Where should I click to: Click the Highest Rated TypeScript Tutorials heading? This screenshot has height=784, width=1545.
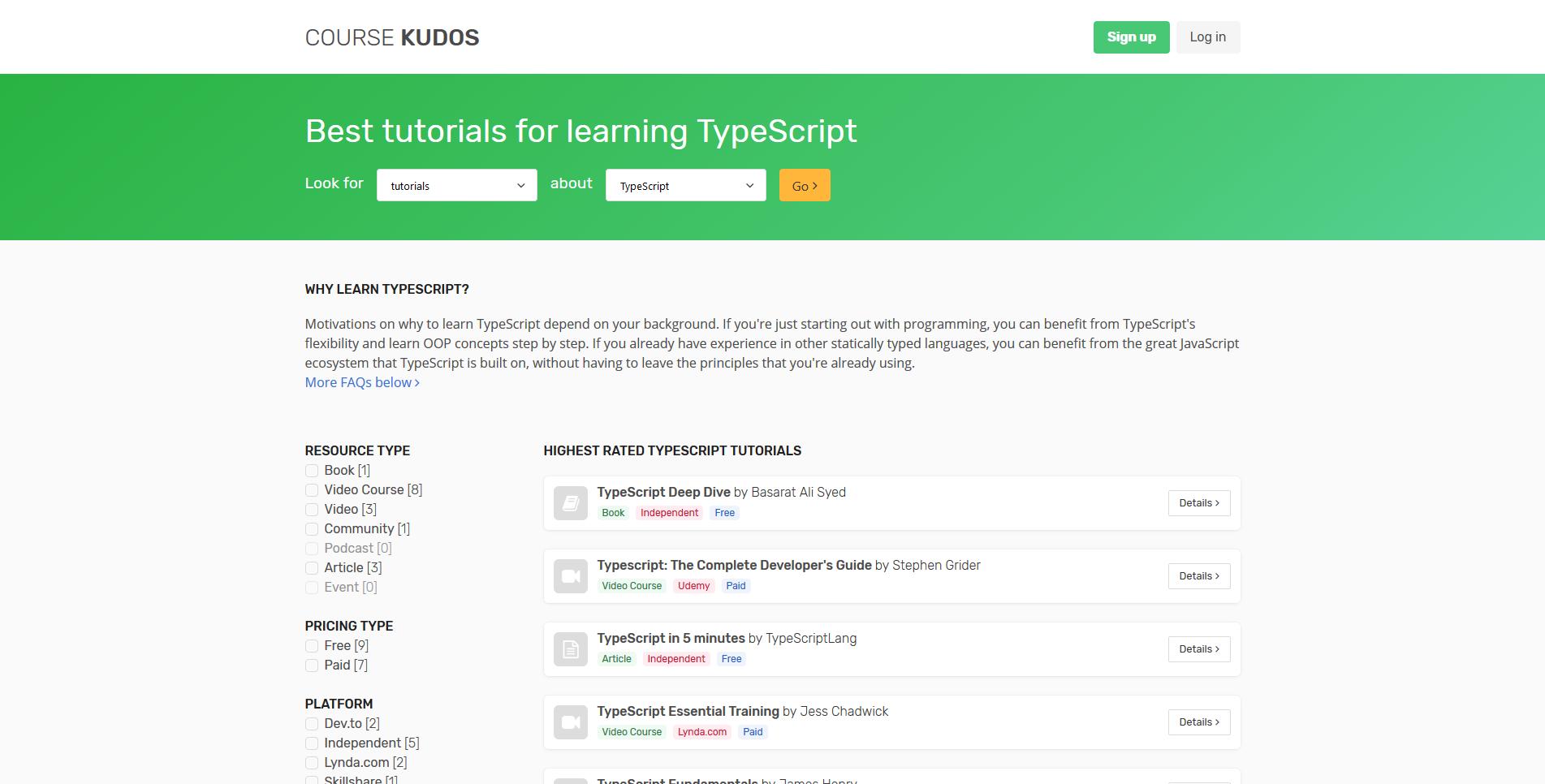click(x=672, y=450)
